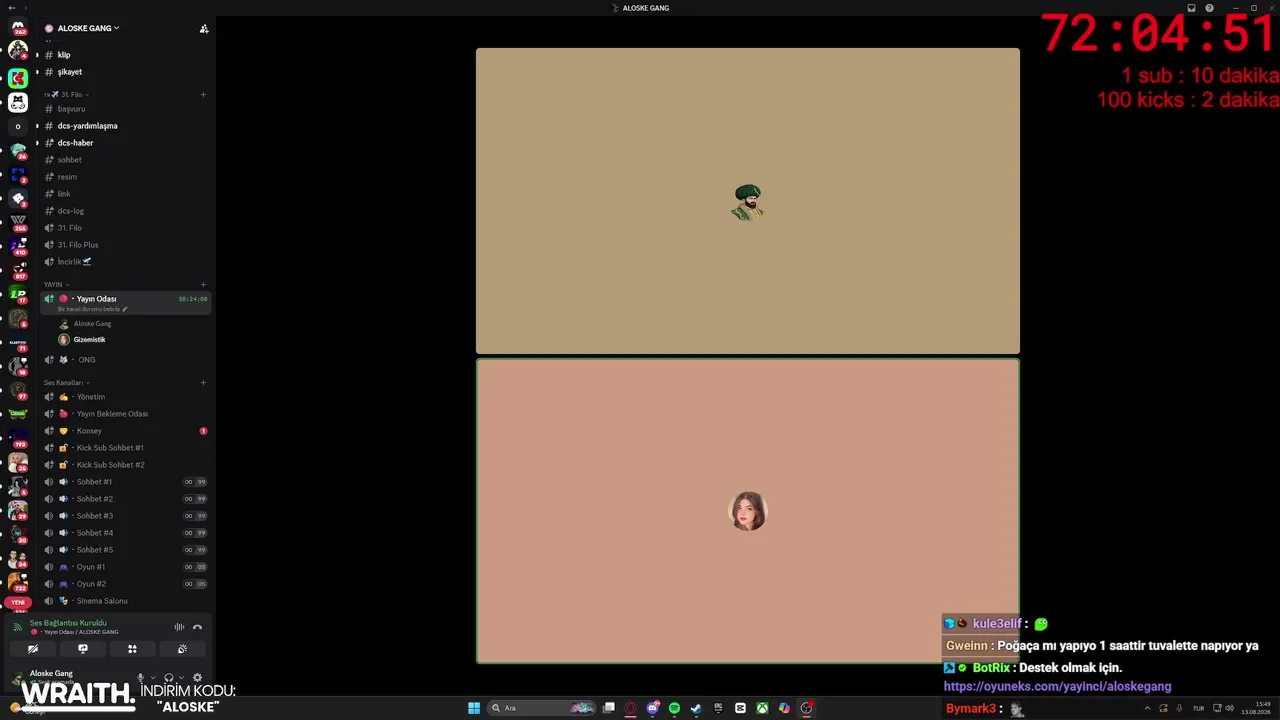Open the activities launcher button
The width and height of the screenshot is (1280, 720).
132,649
